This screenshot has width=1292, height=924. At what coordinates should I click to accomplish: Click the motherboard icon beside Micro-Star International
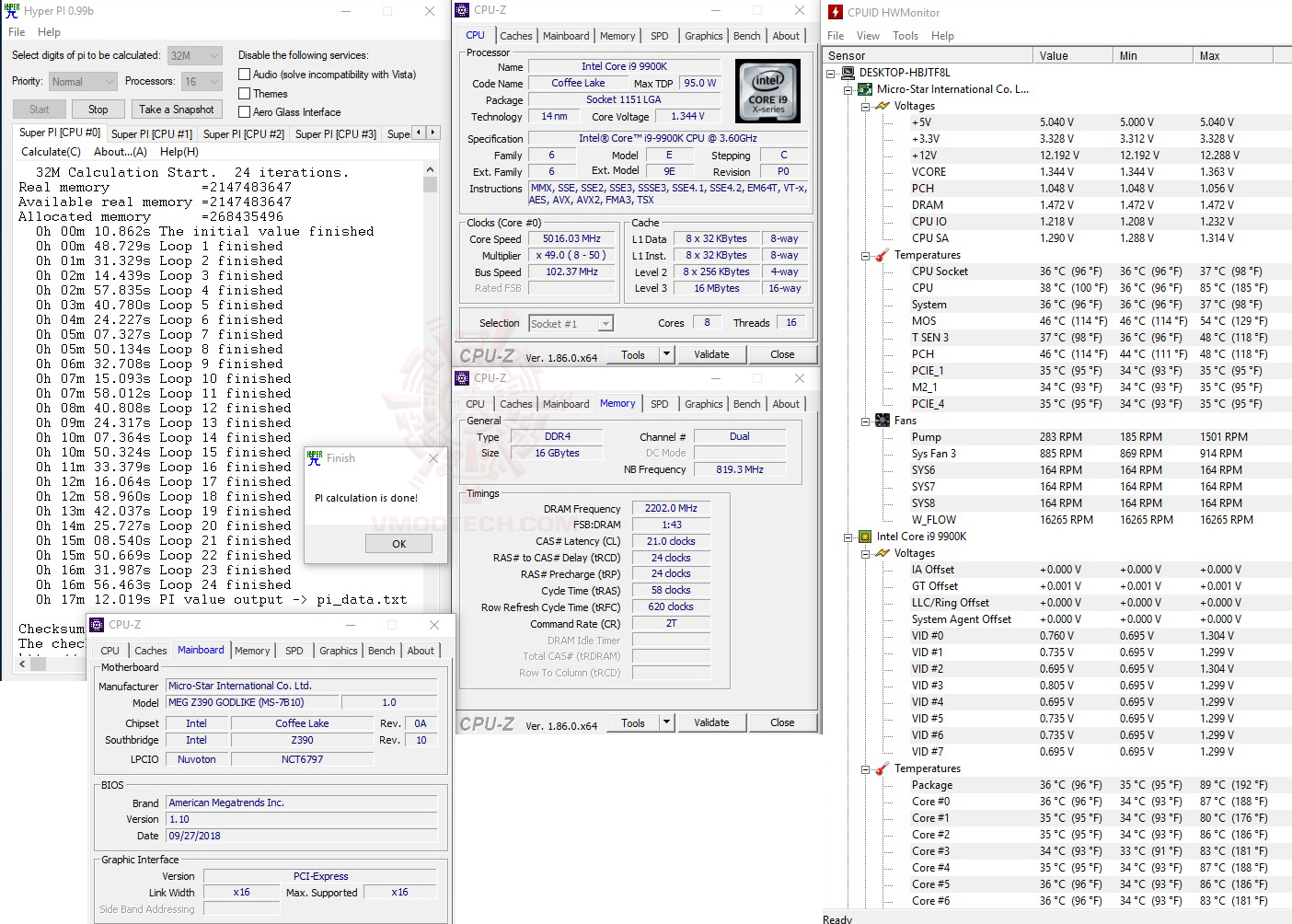(865, 89)
